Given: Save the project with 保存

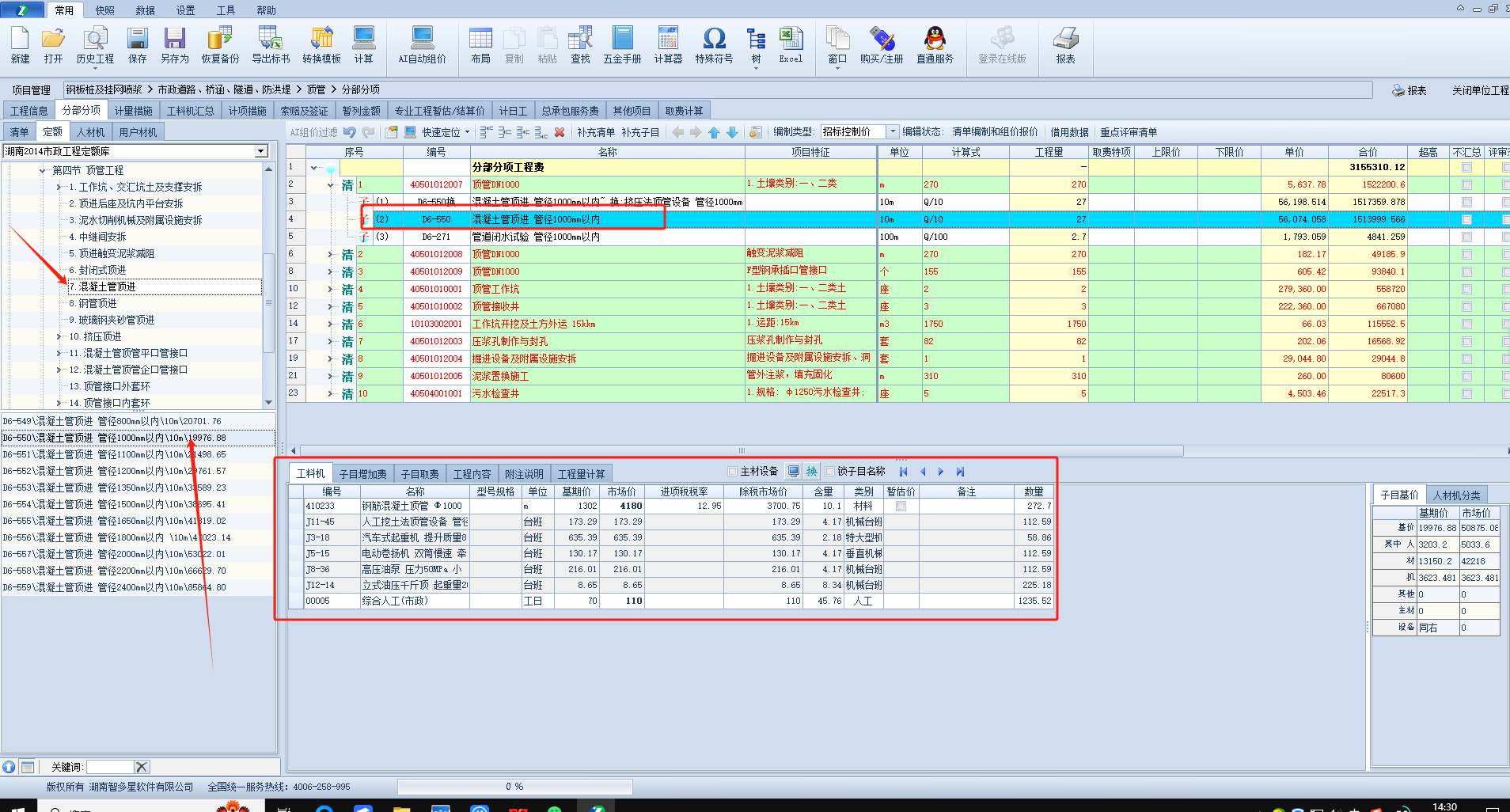Looking at the screenshot, I should (138, 45).
